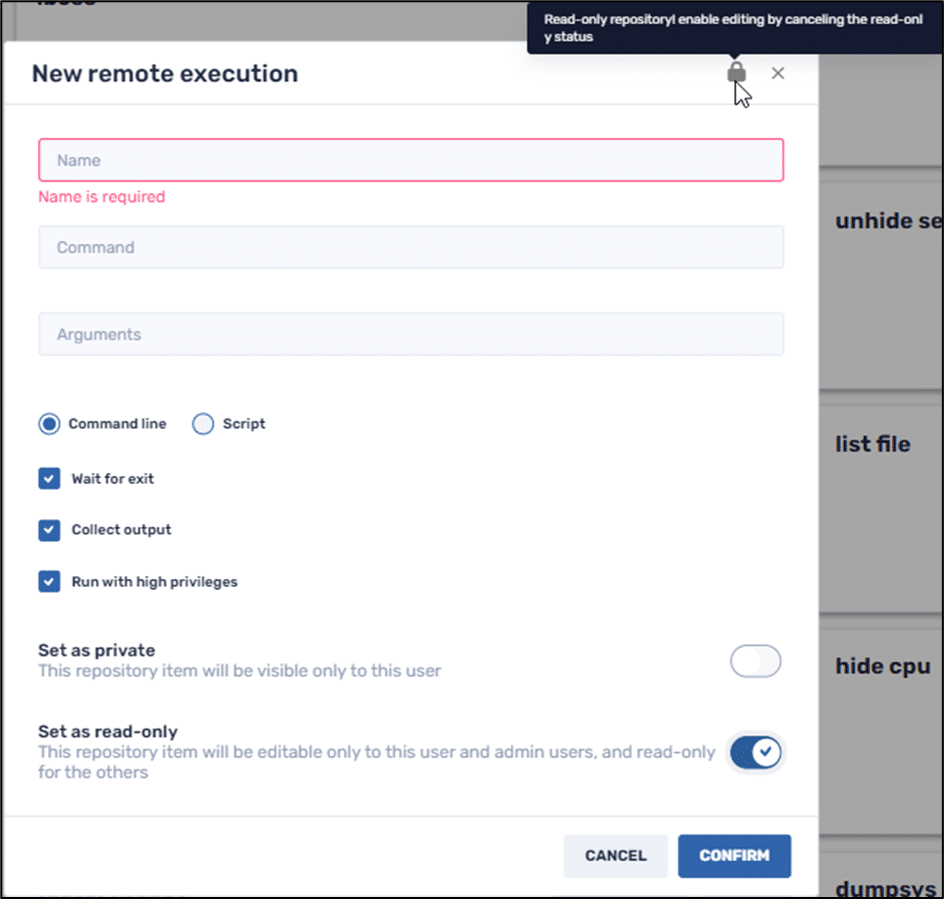Disable Run with high privileges checkbox
944x899 pixels.
(50, 582)
